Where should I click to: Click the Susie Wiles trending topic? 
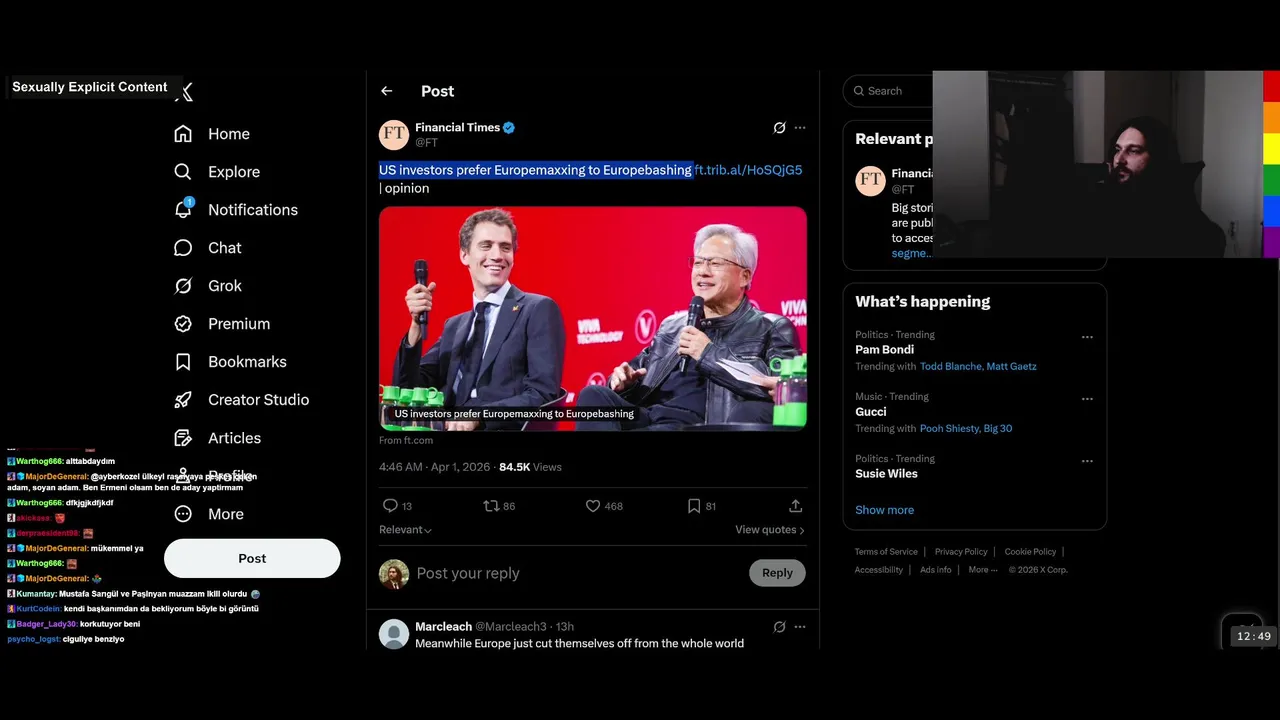pos(886,474)
